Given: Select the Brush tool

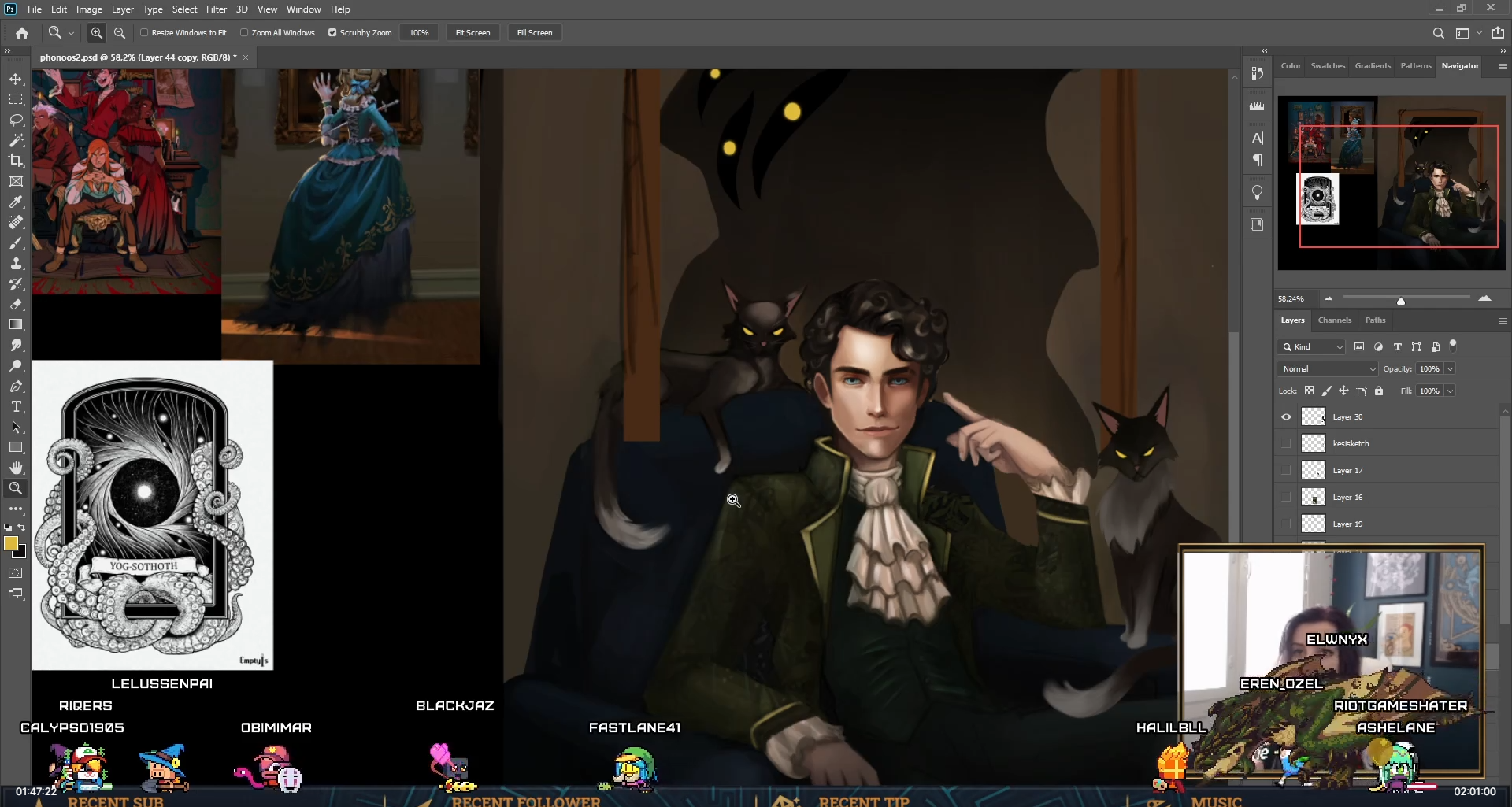Looking at the screenshot, I should click(x=16, y=242).
